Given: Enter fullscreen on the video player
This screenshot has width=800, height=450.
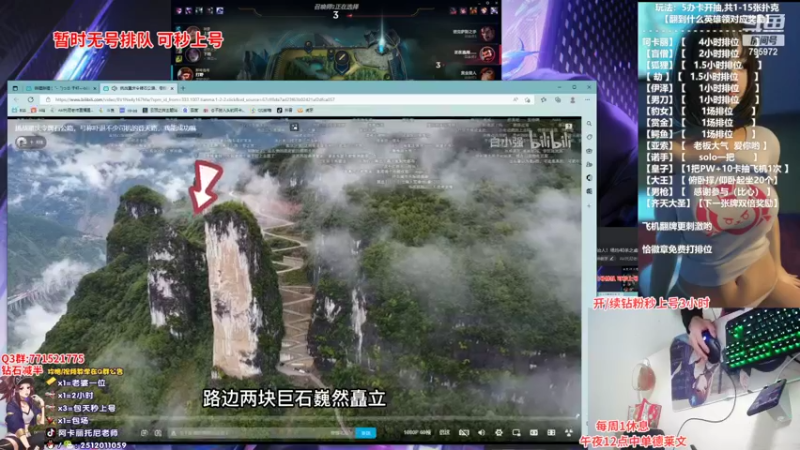Looking at the screenshot, I should pos(569,433).
